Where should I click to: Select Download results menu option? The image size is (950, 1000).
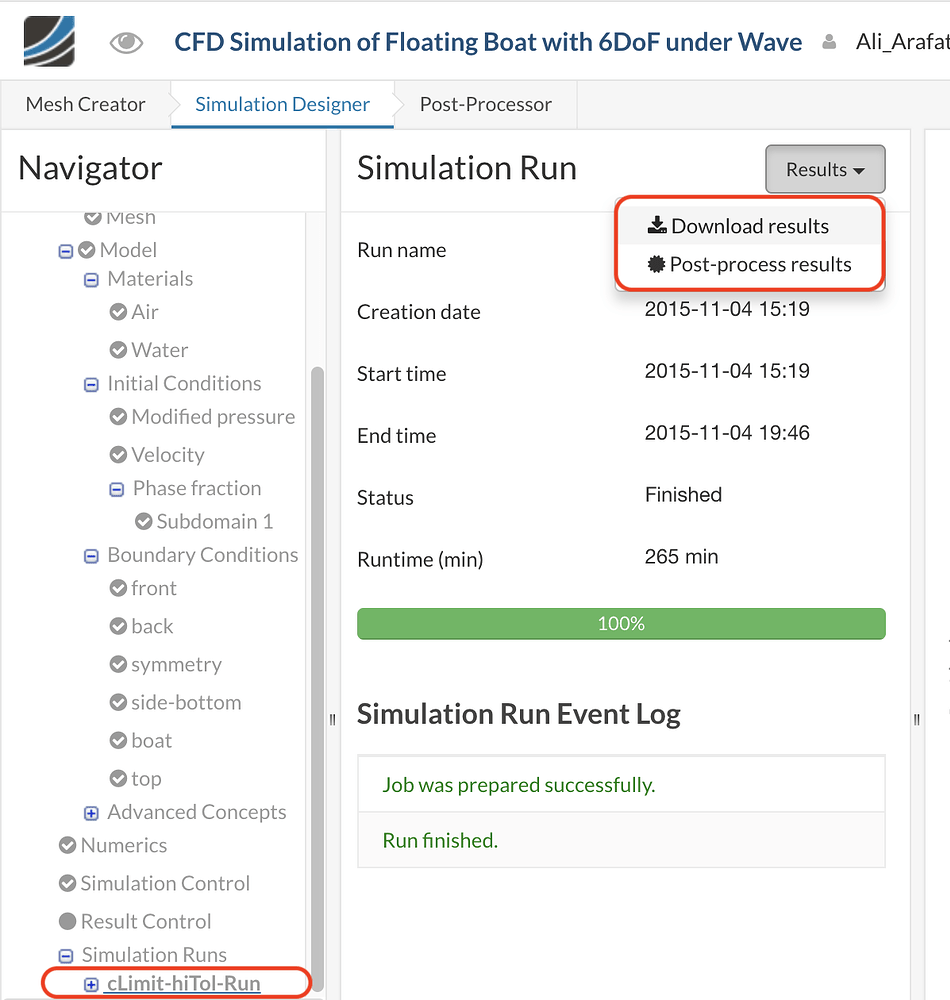point(749,226)
